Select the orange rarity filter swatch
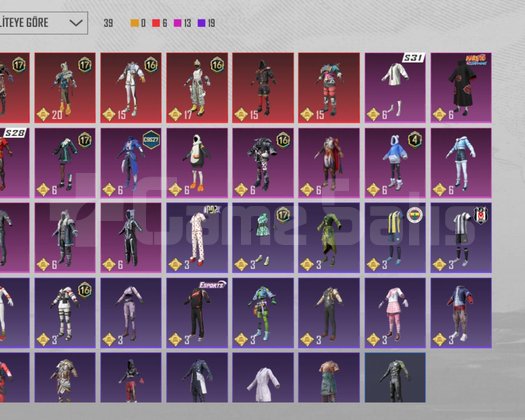 [135, 23]
